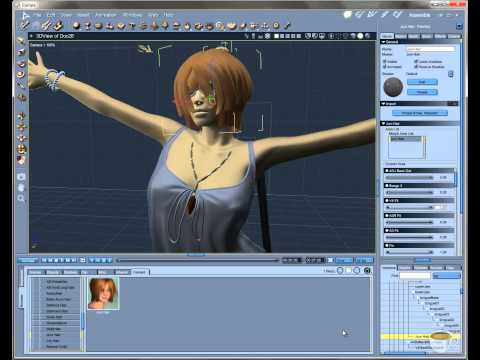Click the anchor-shaped icon in top toolbar

point(265,25)
